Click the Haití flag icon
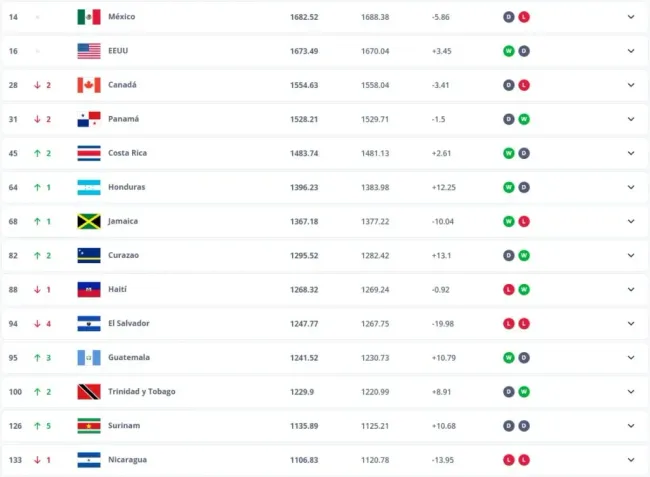This screenshot has height=477, width=650. [x=89, y=289]
